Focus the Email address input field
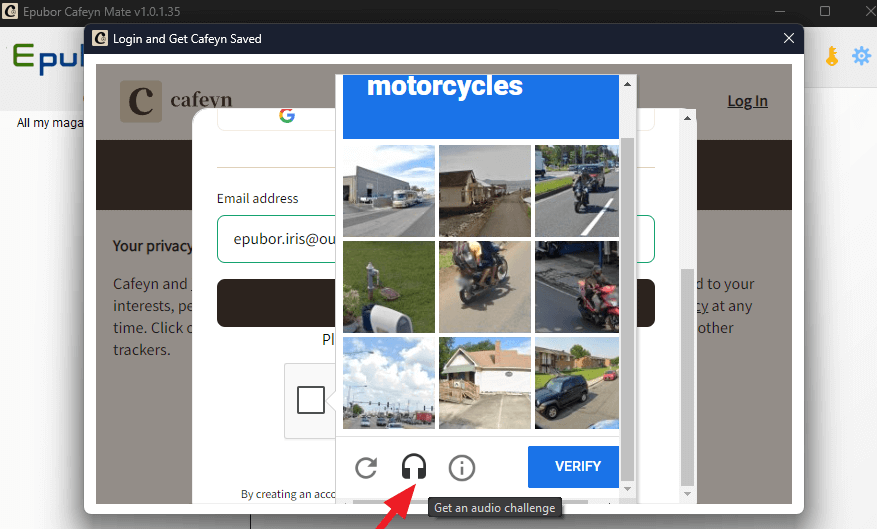 click(275, 240)
